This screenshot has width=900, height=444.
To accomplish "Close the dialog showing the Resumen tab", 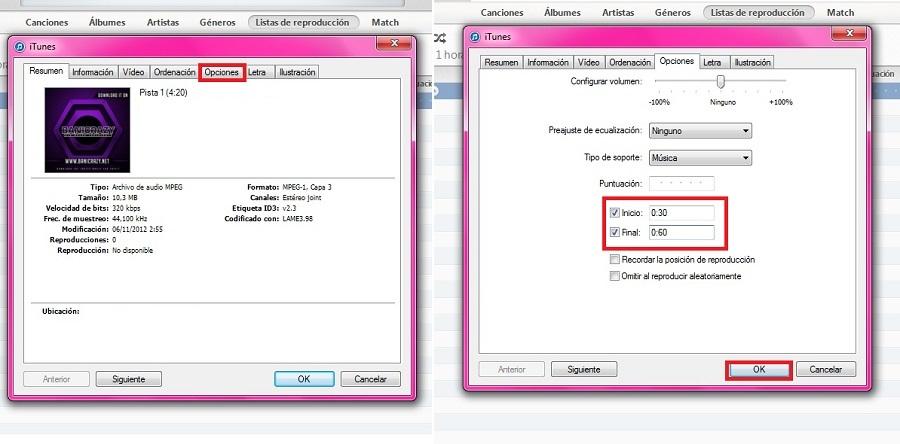I will (393, 44).
